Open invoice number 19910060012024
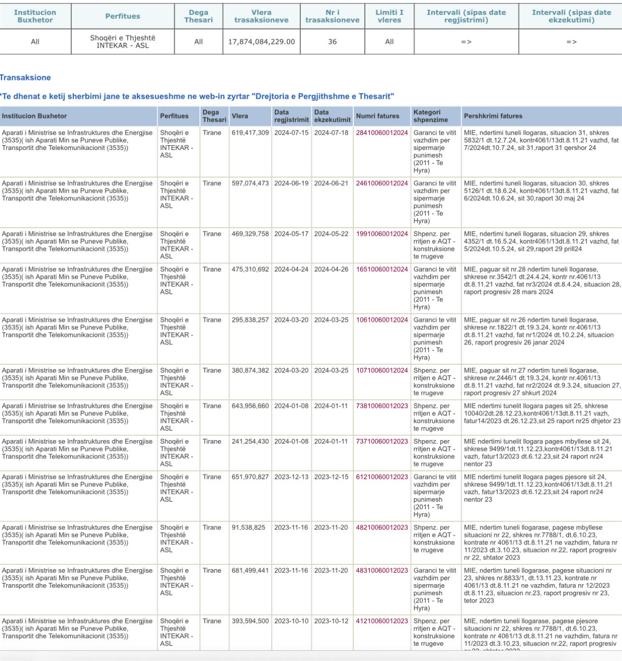 (x=382, y=234)
